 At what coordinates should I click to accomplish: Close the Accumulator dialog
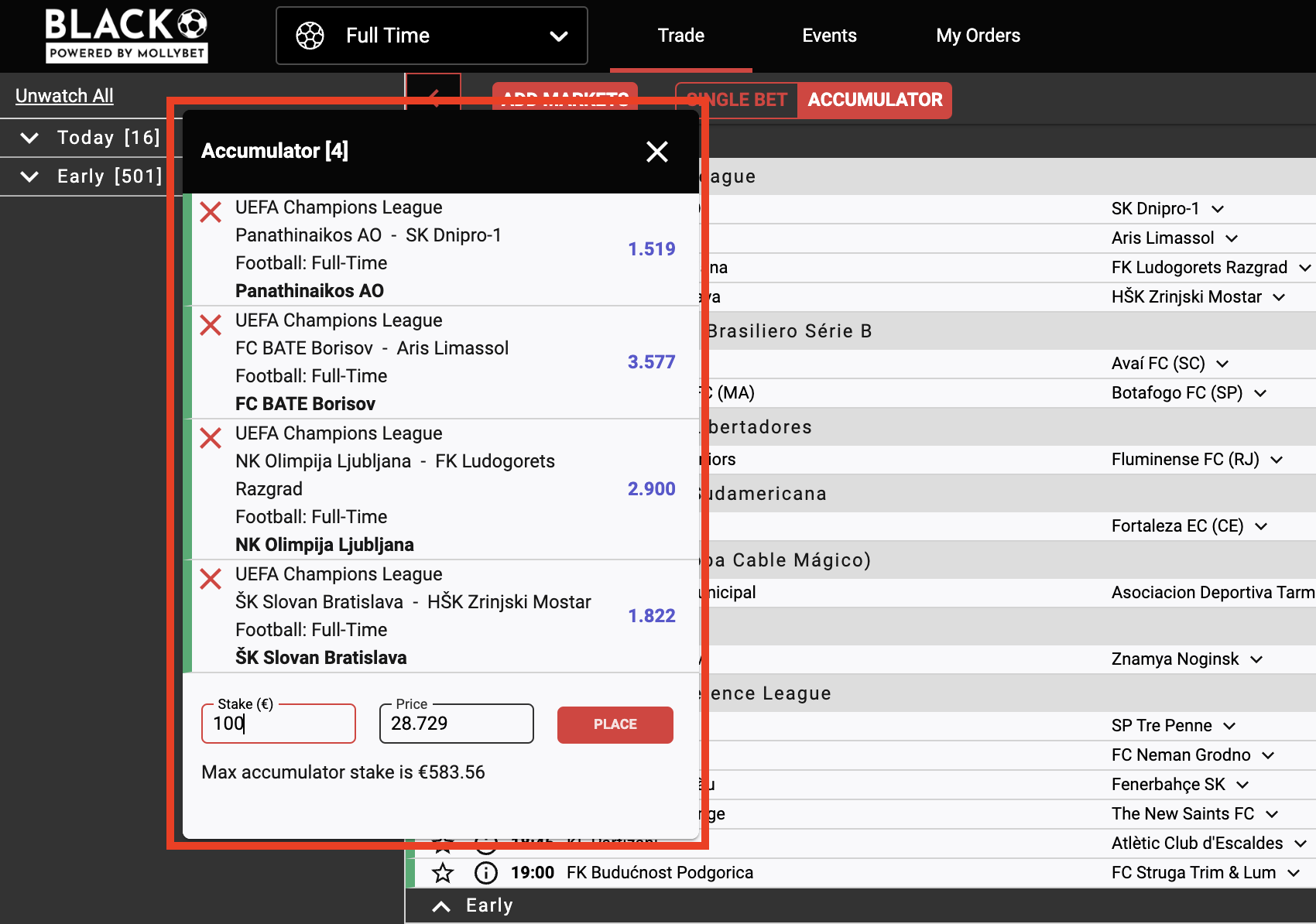[x=656, y=152]
